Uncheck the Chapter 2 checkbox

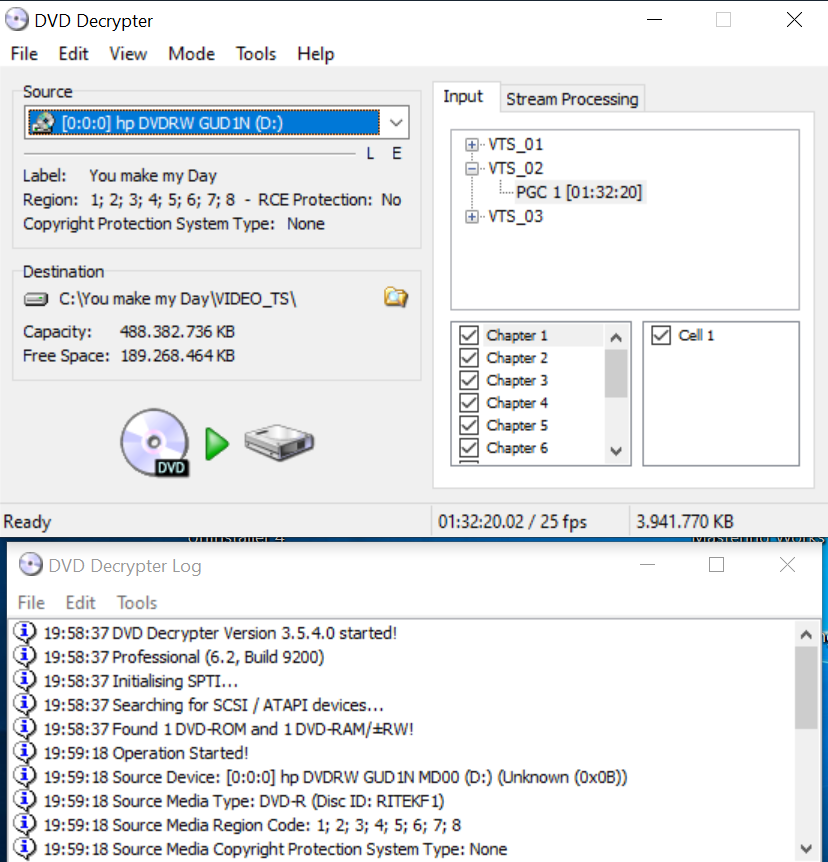(469, 358)
